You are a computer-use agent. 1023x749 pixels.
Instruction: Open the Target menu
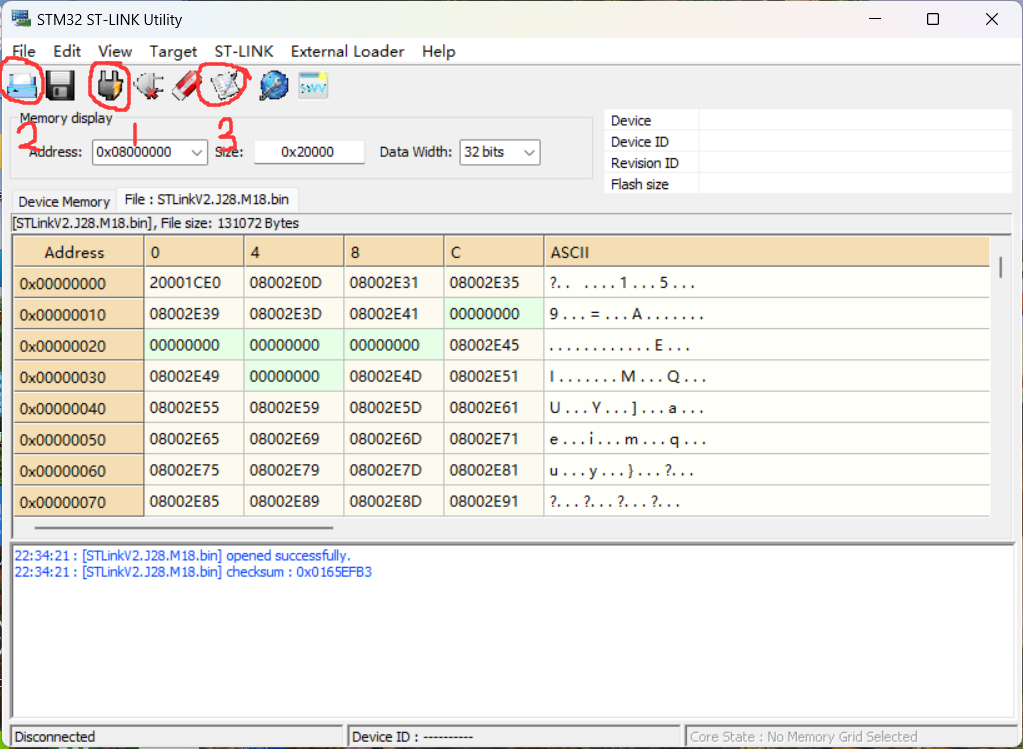[x=173, y=51]
